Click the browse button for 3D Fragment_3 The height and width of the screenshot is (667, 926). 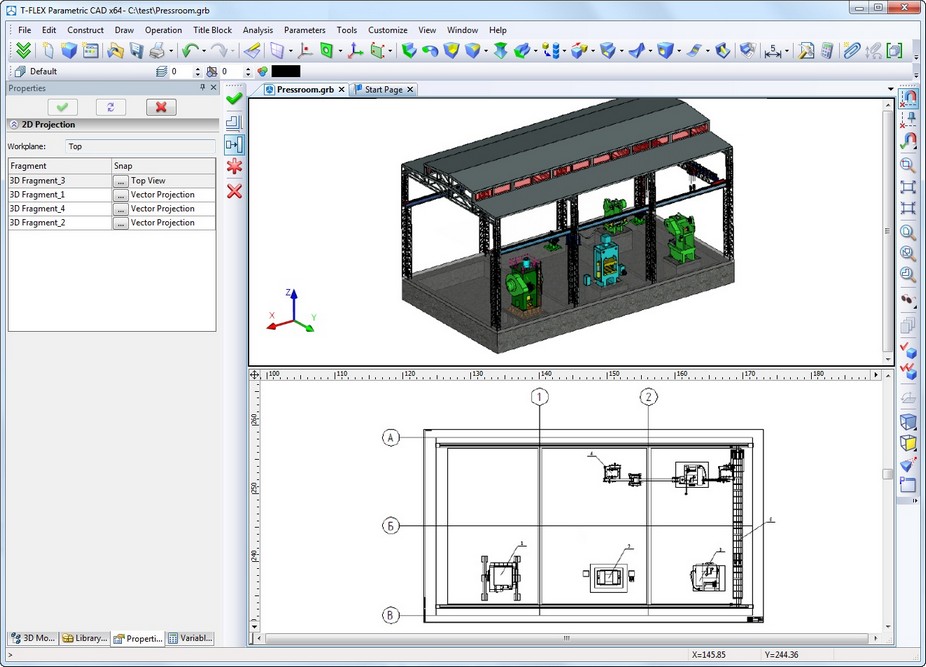click(120, 181)
